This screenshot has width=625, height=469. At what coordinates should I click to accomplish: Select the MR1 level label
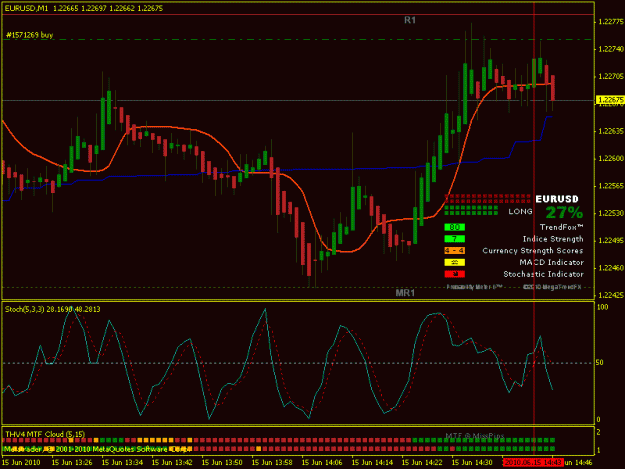coord(405,293)
